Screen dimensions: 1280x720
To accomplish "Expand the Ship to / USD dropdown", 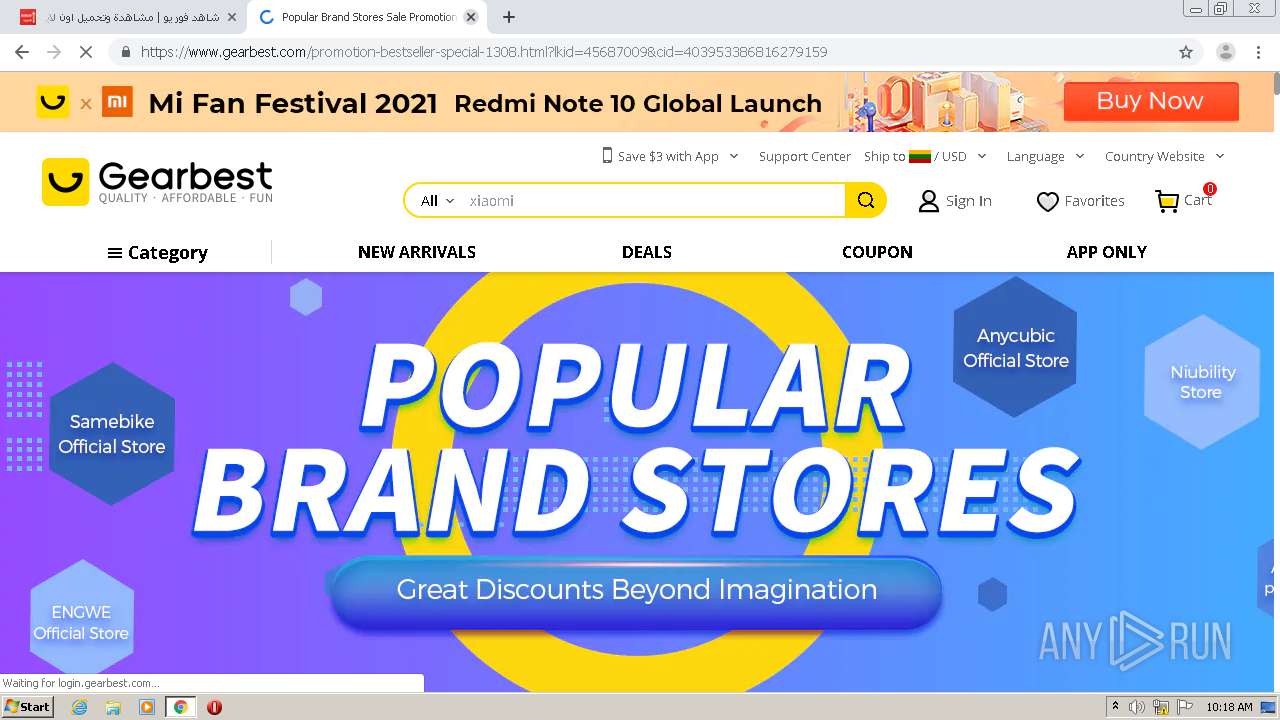I will pos(982,156).
